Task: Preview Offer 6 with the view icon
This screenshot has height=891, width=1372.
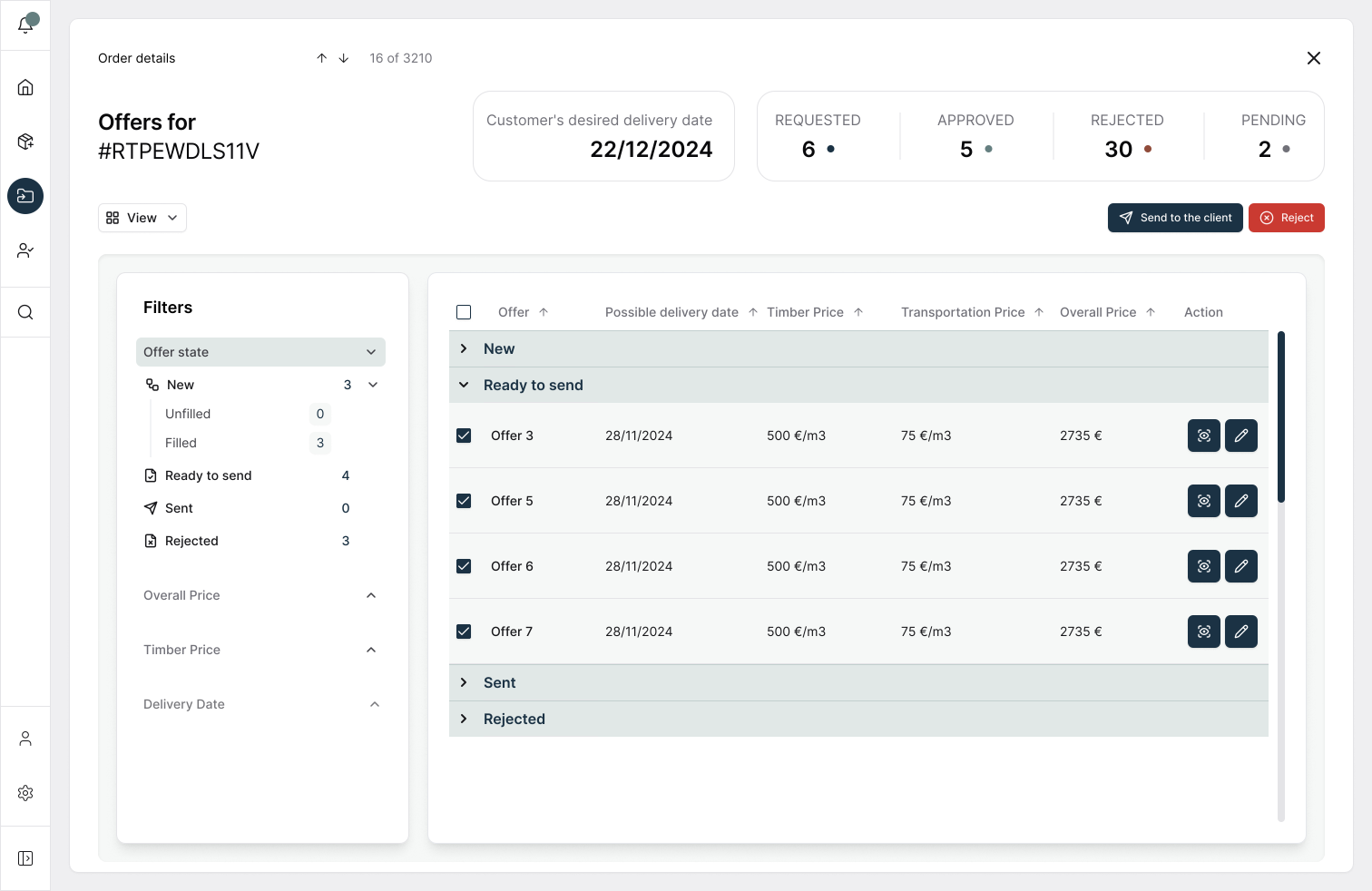Action: click(x=1204, y=566)
